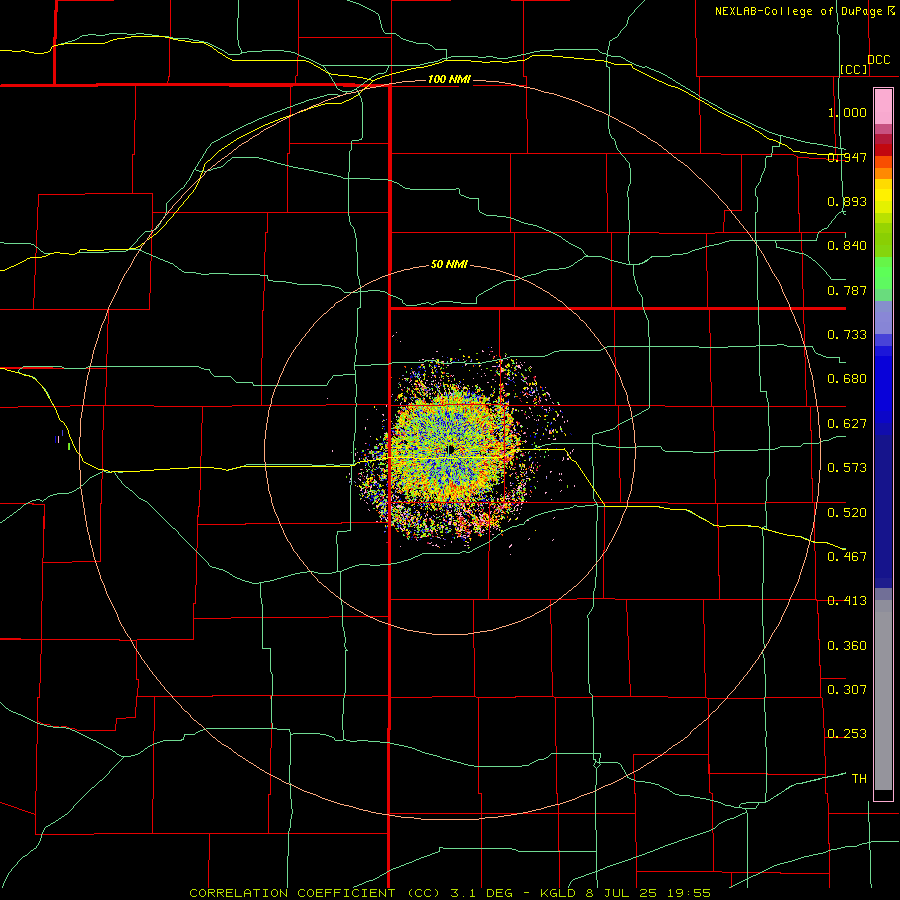Click the 50 NMI range ring label
900x900 pixels.
tap(449, 265)
